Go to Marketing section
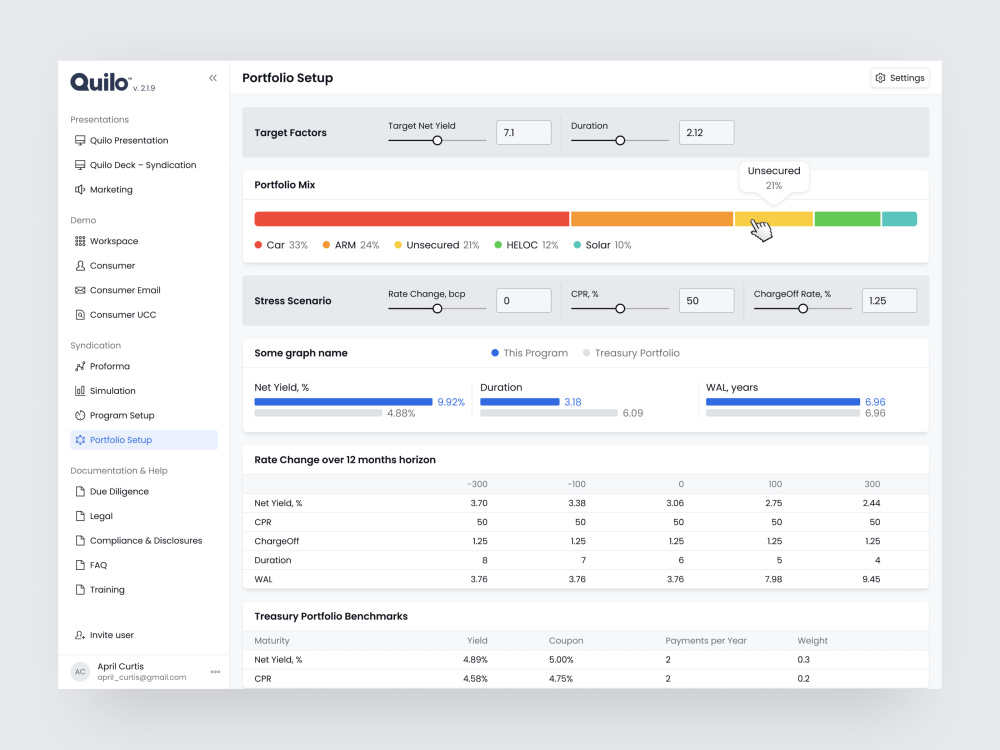 [111, 189]
